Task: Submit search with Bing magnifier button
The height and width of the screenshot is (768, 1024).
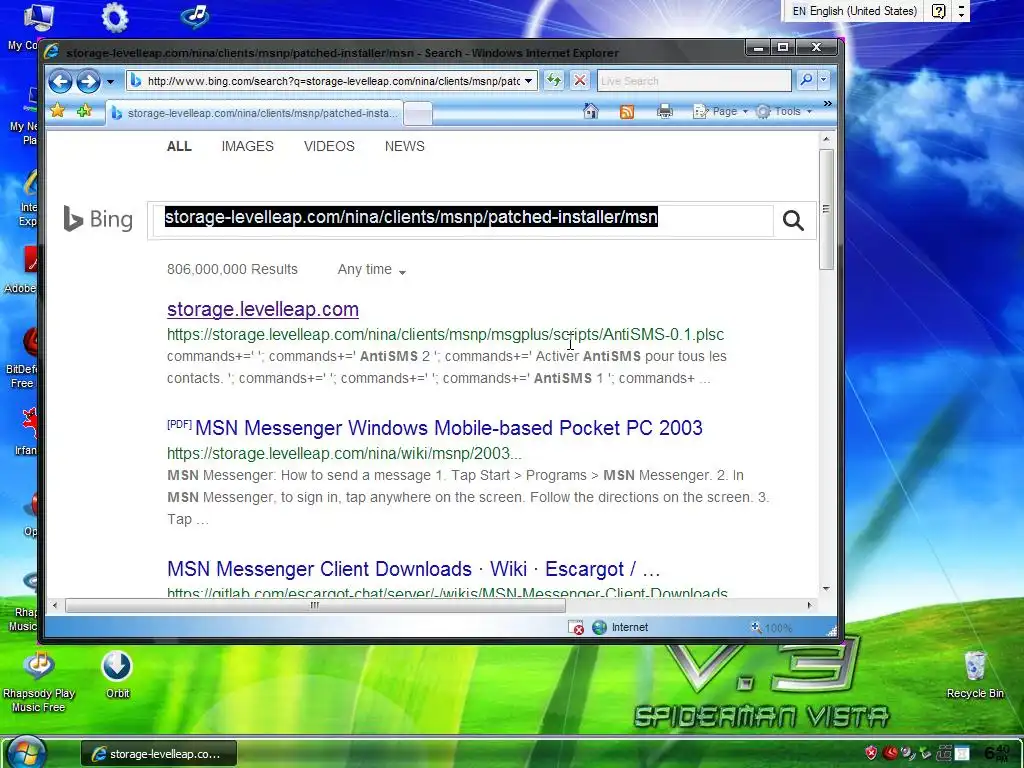Action: pos(793,221)
